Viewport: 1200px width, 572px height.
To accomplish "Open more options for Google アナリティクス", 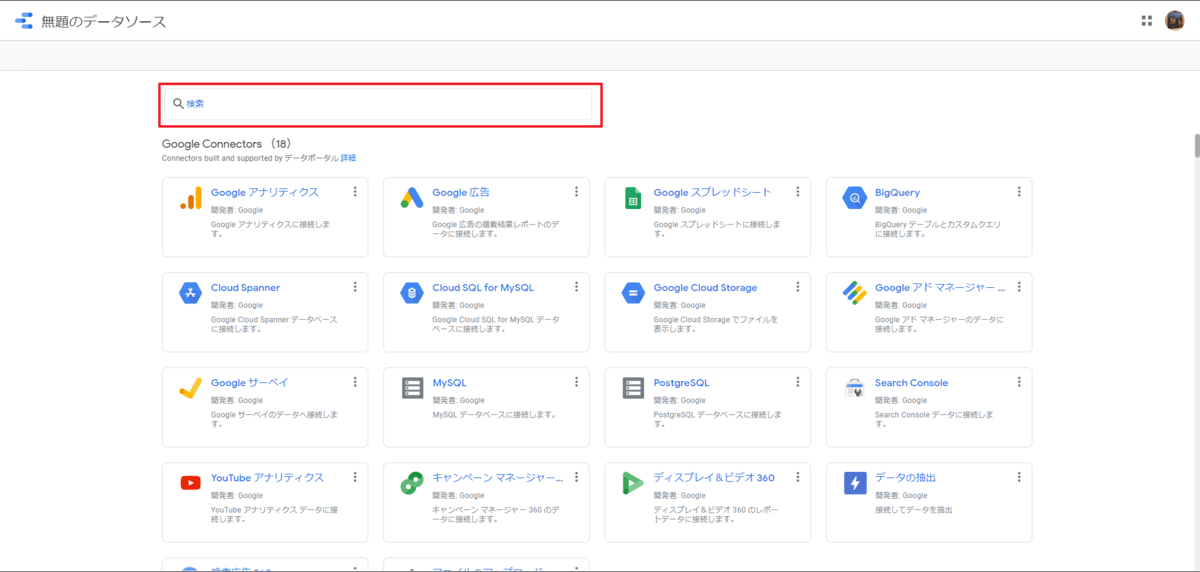I will click(355, 192).
